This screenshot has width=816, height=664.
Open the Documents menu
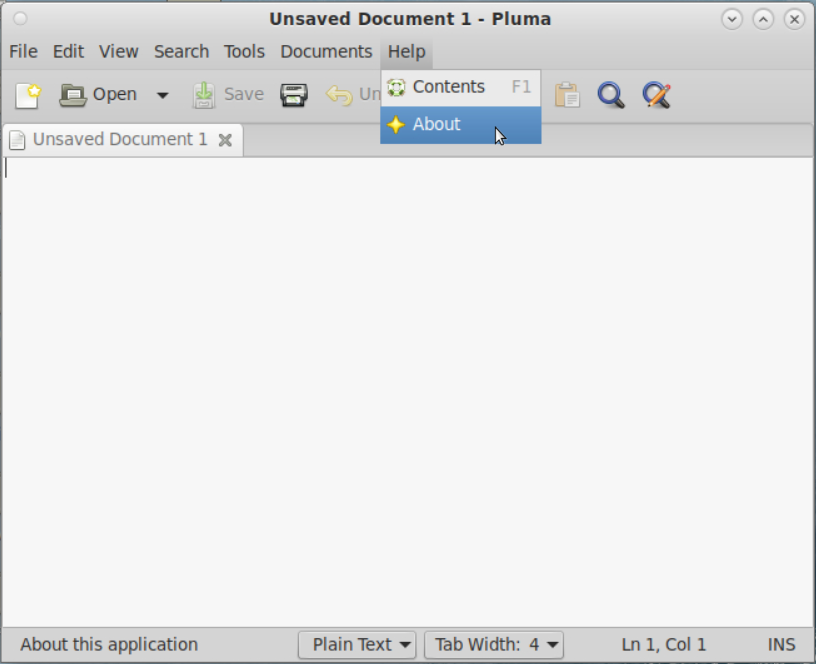coord(326,51)
